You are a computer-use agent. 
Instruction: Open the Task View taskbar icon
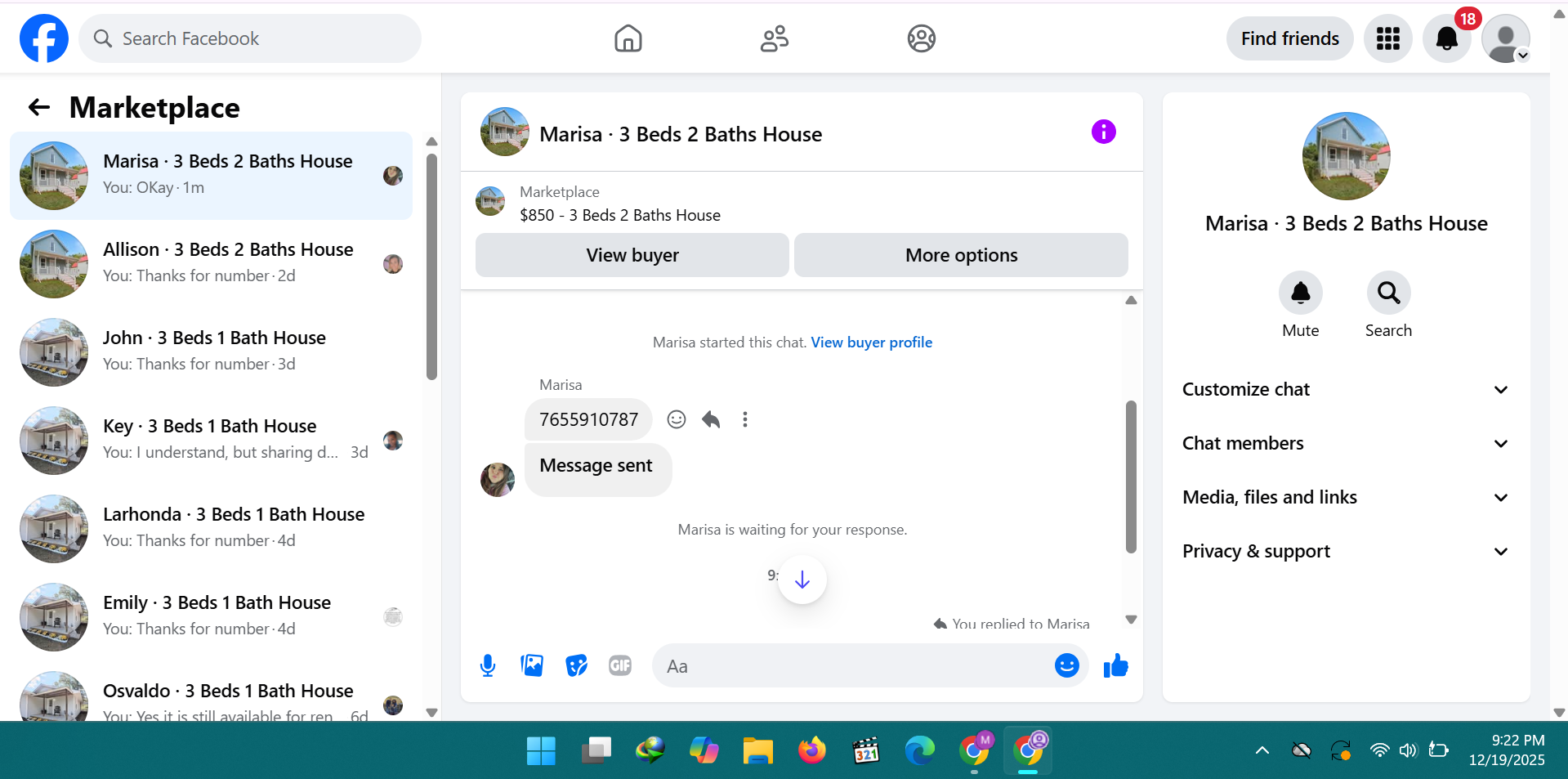click(x=596, y=750)
